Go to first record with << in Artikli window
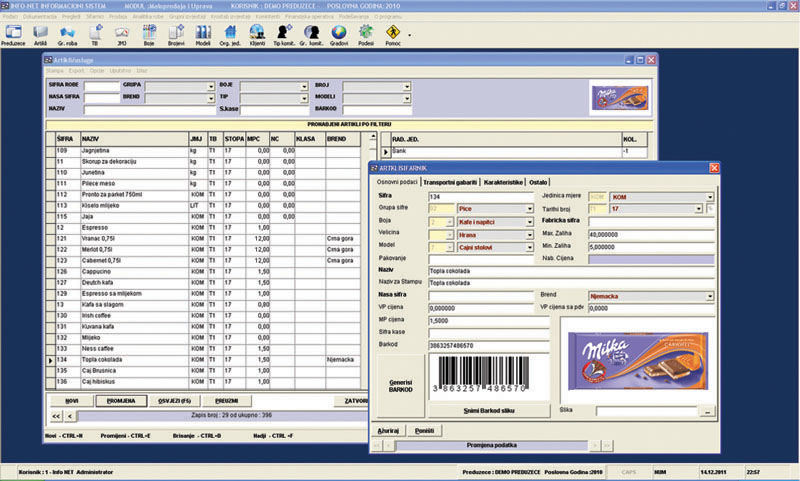This screenshot has height=481, width=800. (x=56, y=416)
